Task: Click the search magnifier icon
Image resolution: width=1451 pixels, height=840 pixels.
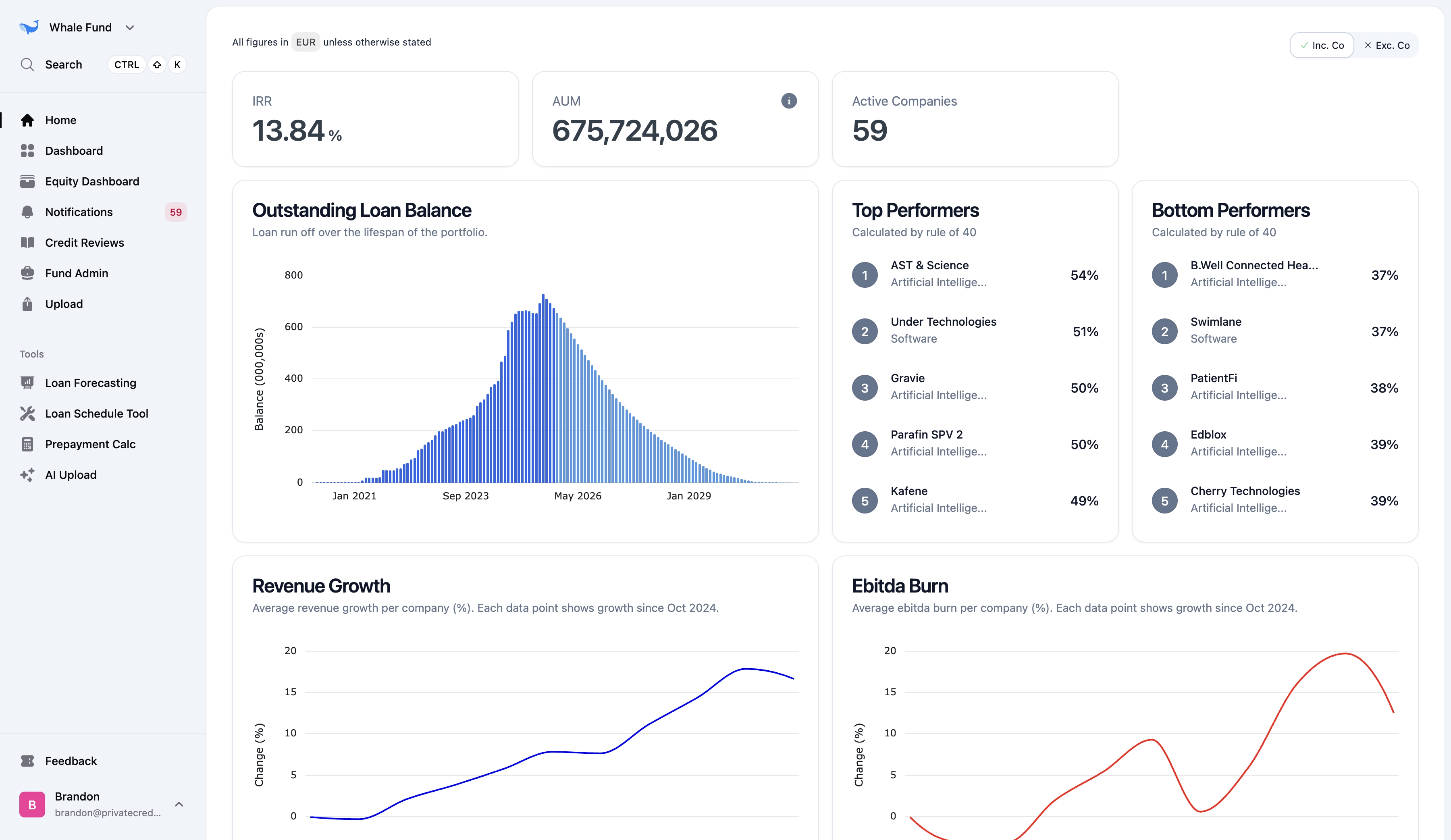Action: [x=27, y=64]
